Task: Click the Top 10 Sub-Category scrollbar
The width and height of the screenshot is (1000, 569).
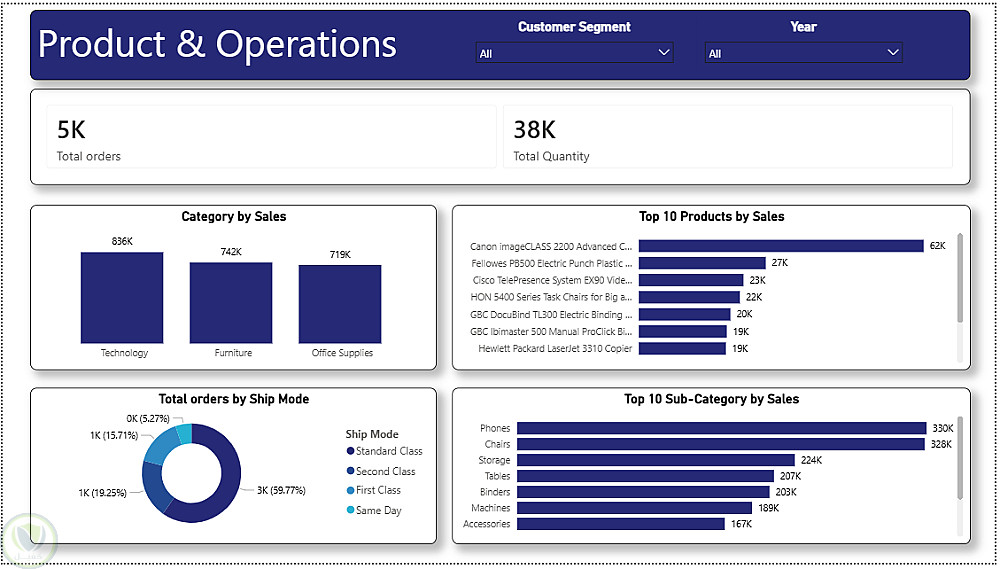Action: tap(960, 457)
